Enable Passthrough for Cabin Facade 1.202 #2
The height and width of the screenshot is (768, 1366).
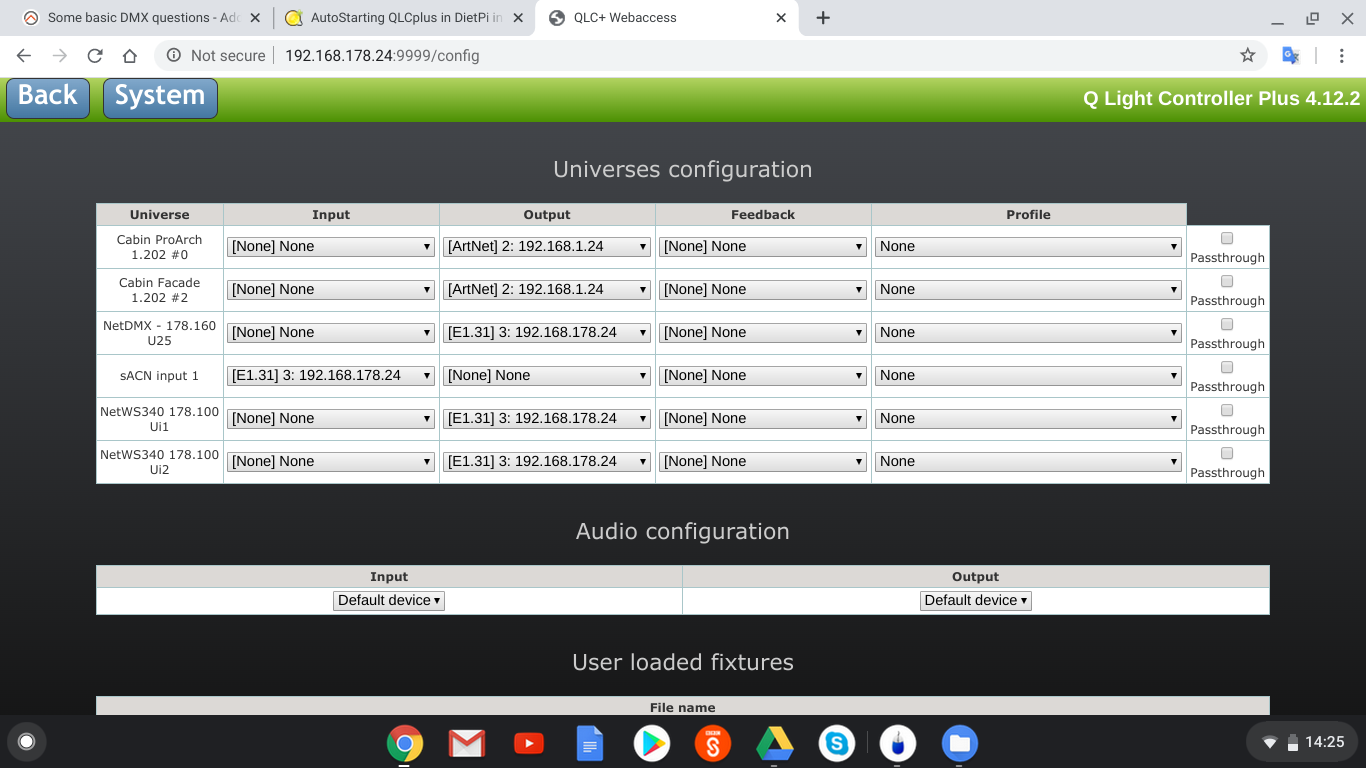(1227, 281)
